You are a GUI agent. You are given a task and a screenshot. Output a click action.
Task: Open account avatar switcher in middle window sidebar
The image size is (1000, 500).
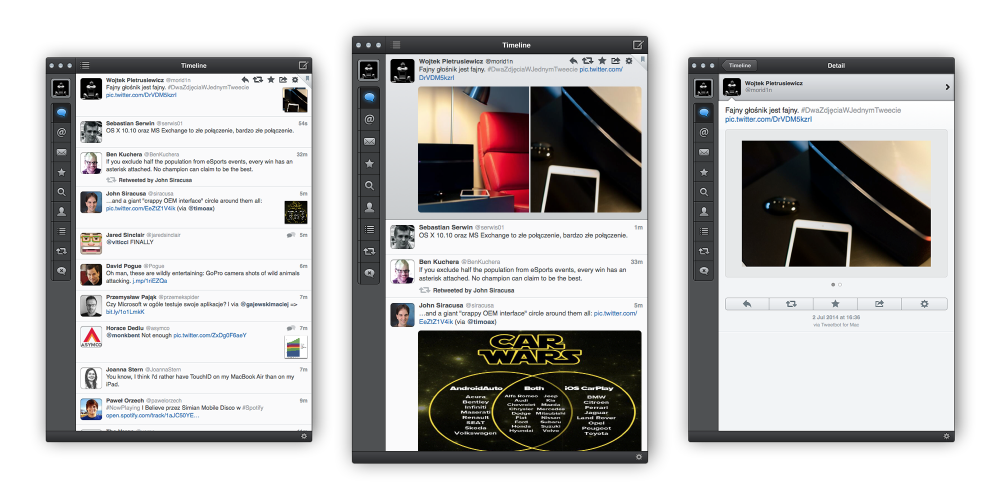[369, 70]
